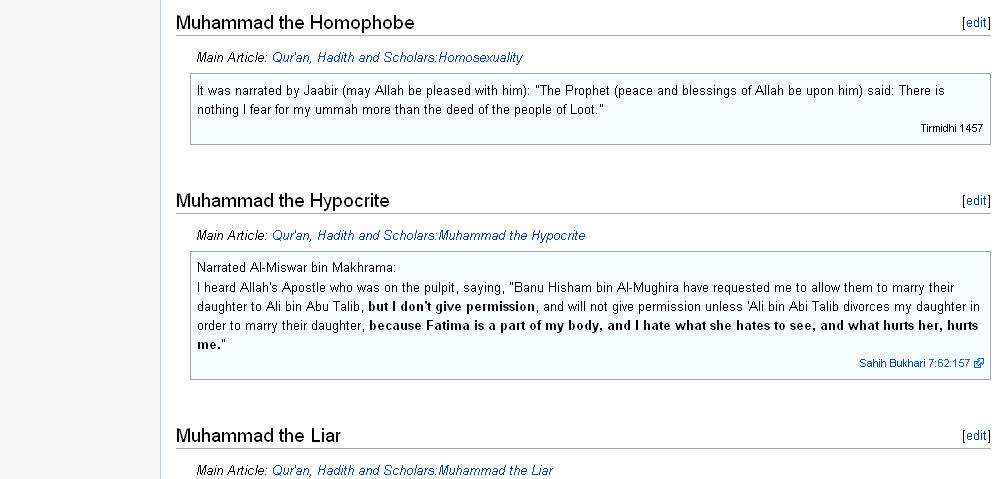
Task: Click the empty grey left sidebar area
Action: (80, 240)
